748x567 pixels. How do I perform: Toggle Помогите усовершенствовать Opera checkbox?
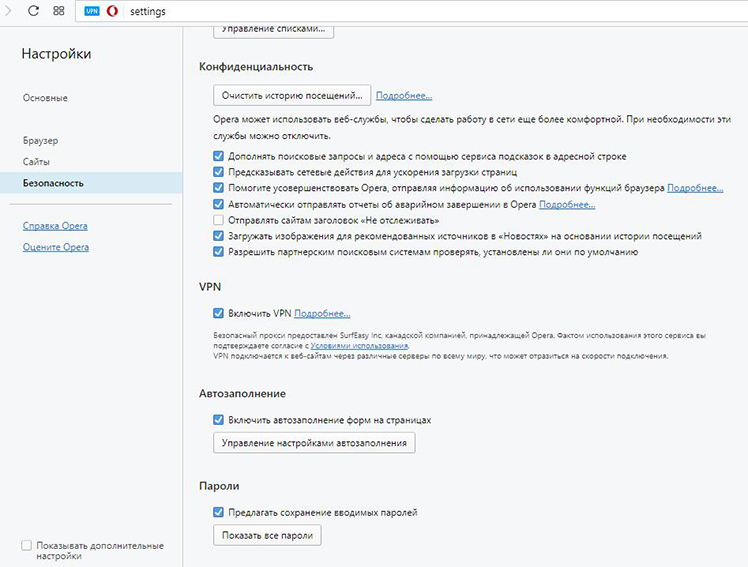tap(218, 188)
